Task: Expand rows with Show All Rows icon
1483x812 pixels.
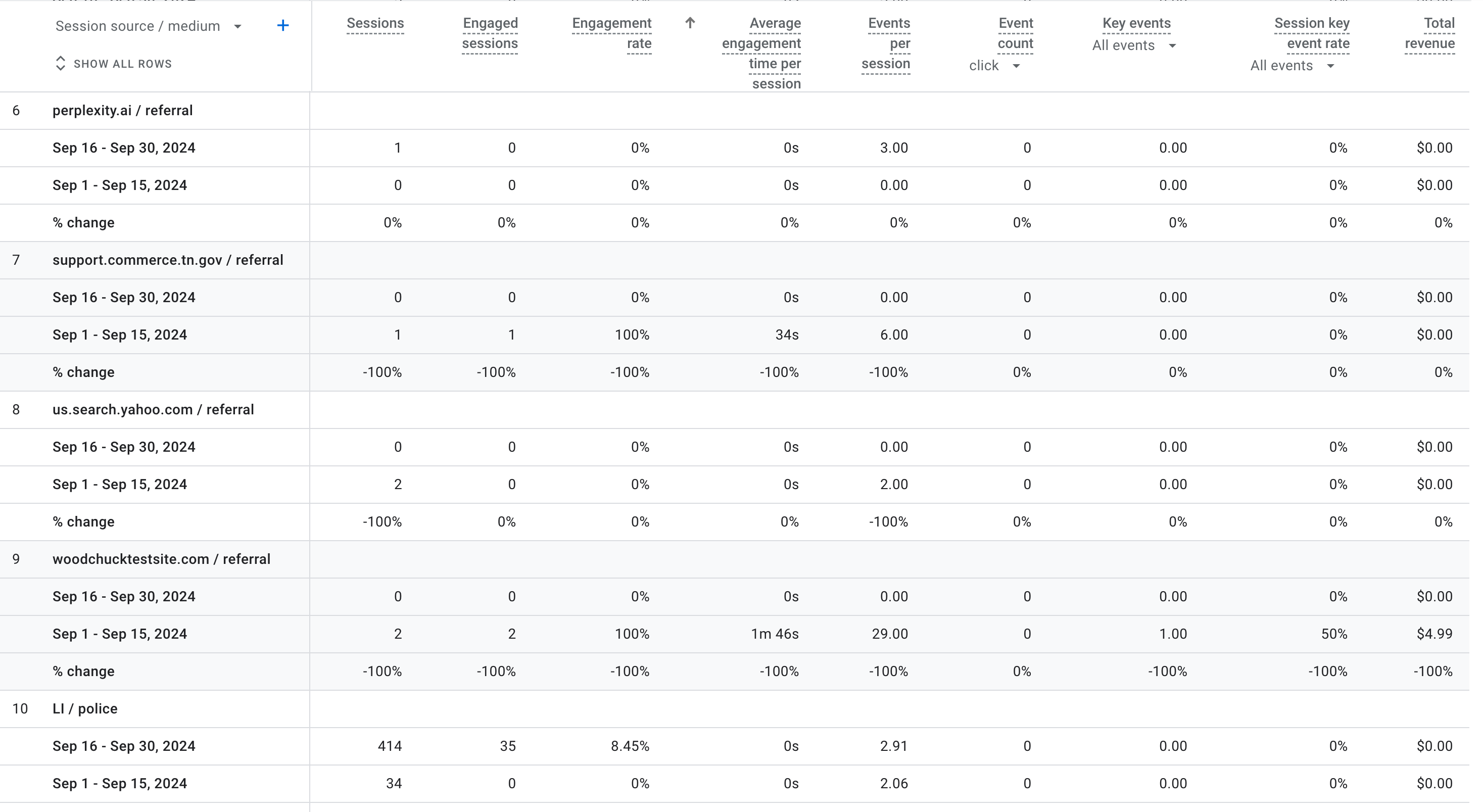Action: click(61, 63)
